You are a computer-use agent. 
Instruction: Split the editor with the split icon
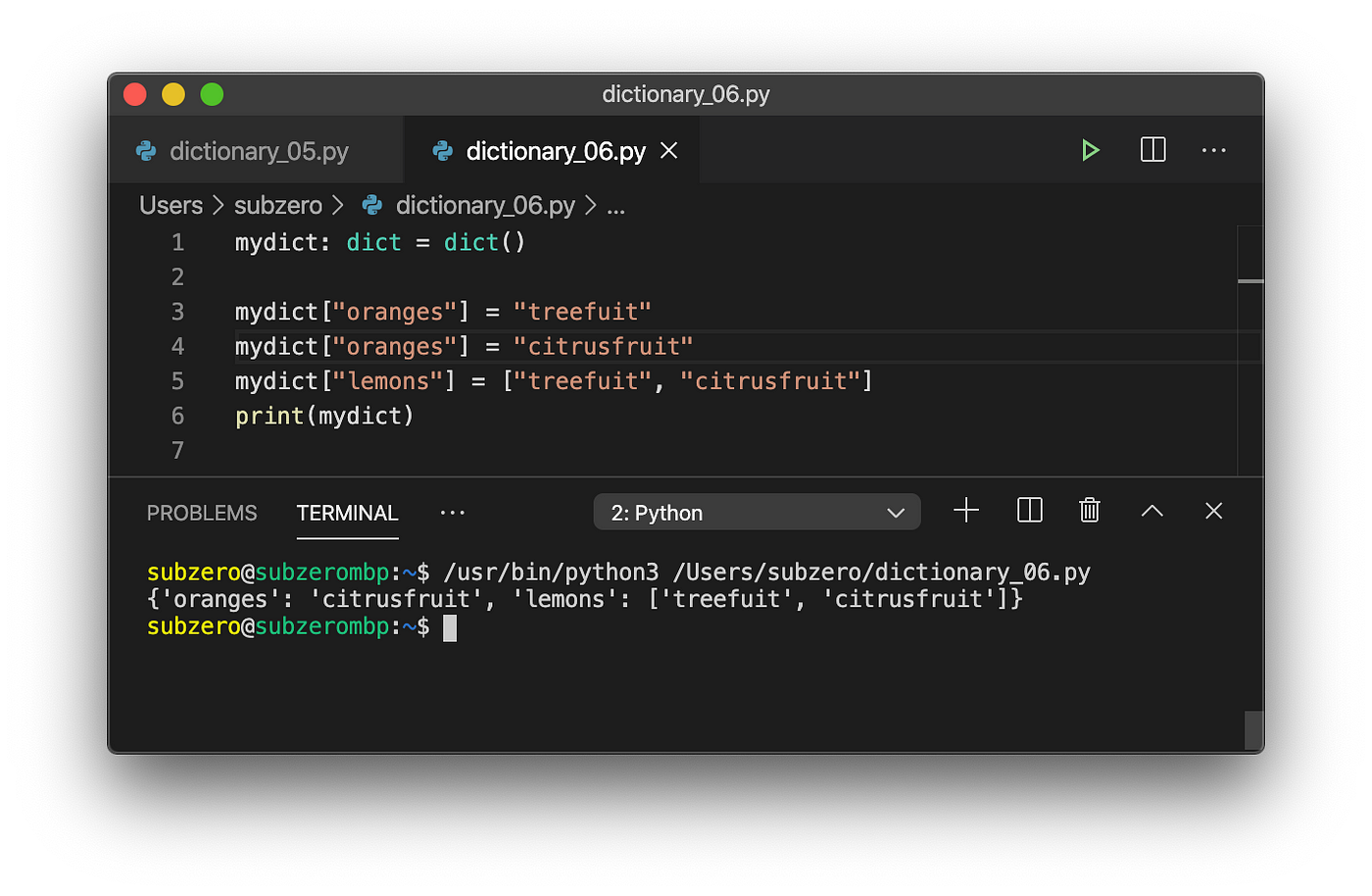point(1153,150)
